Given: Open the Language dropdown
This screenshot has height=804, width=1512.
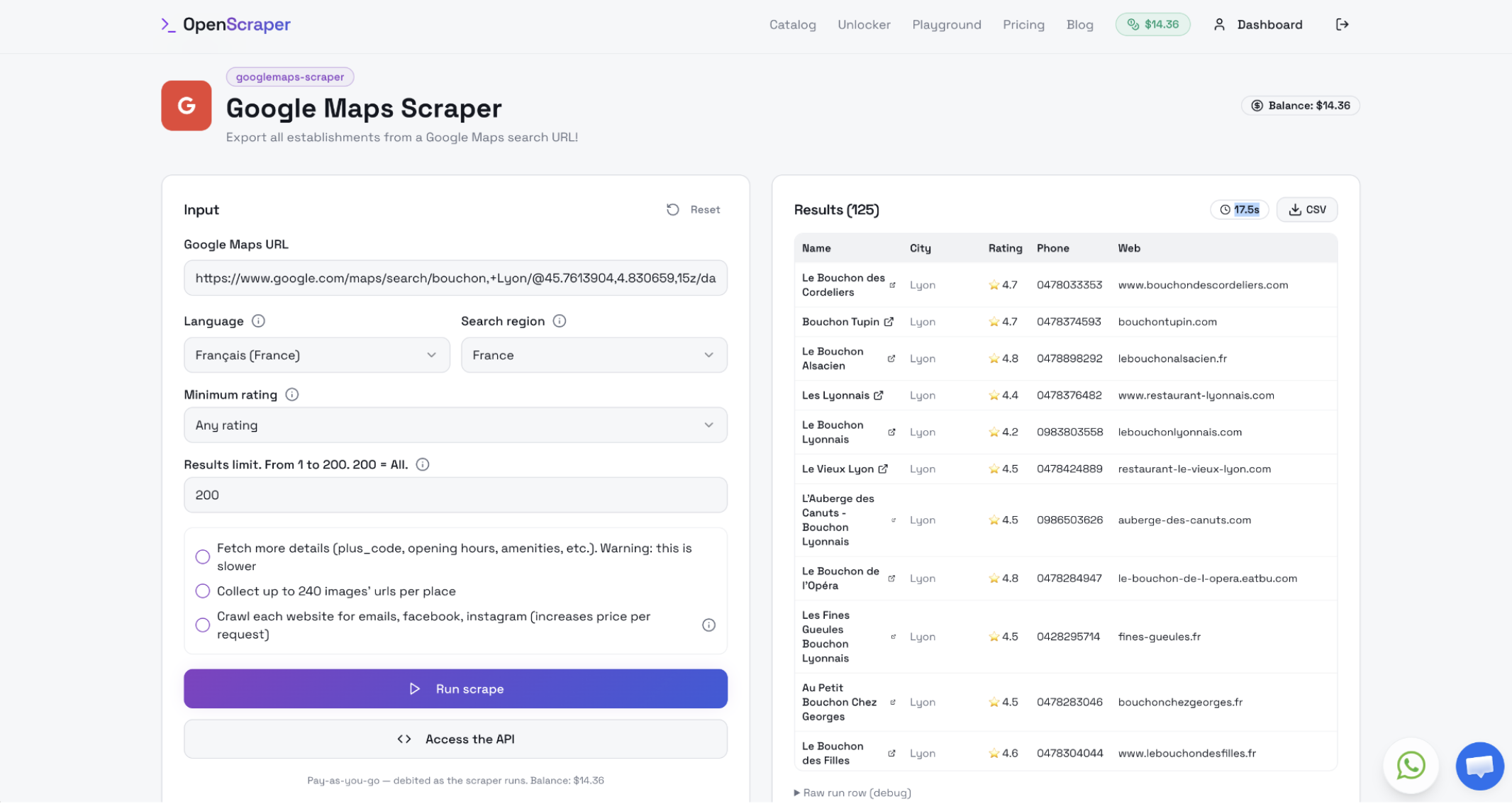Looking at the screenshot, I should [317, 355].
